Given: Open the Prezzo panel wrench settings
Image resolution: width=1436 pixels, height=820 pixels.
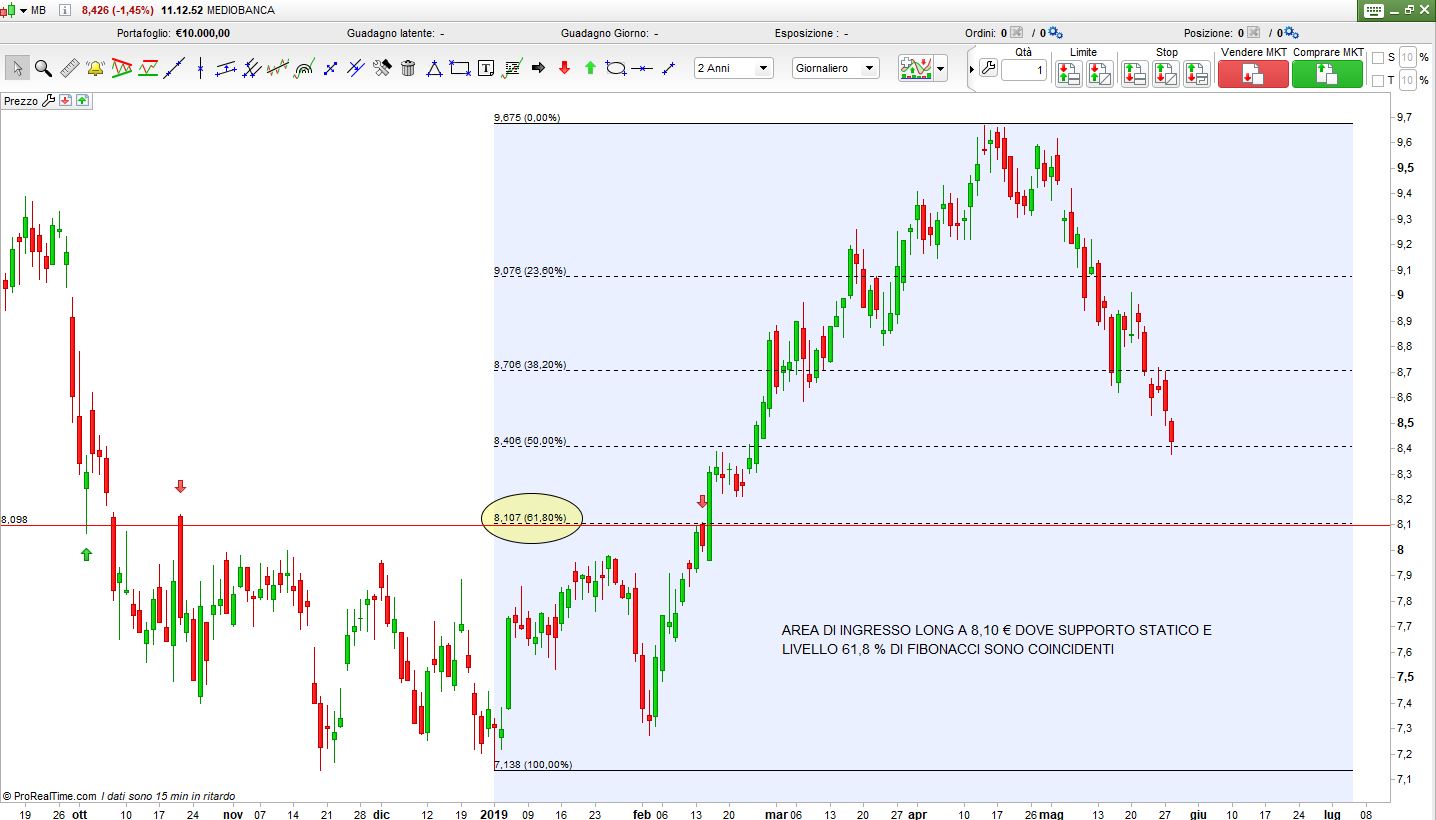Looking at the screenshot, I should pyautogui.click(x=48, y=100).
